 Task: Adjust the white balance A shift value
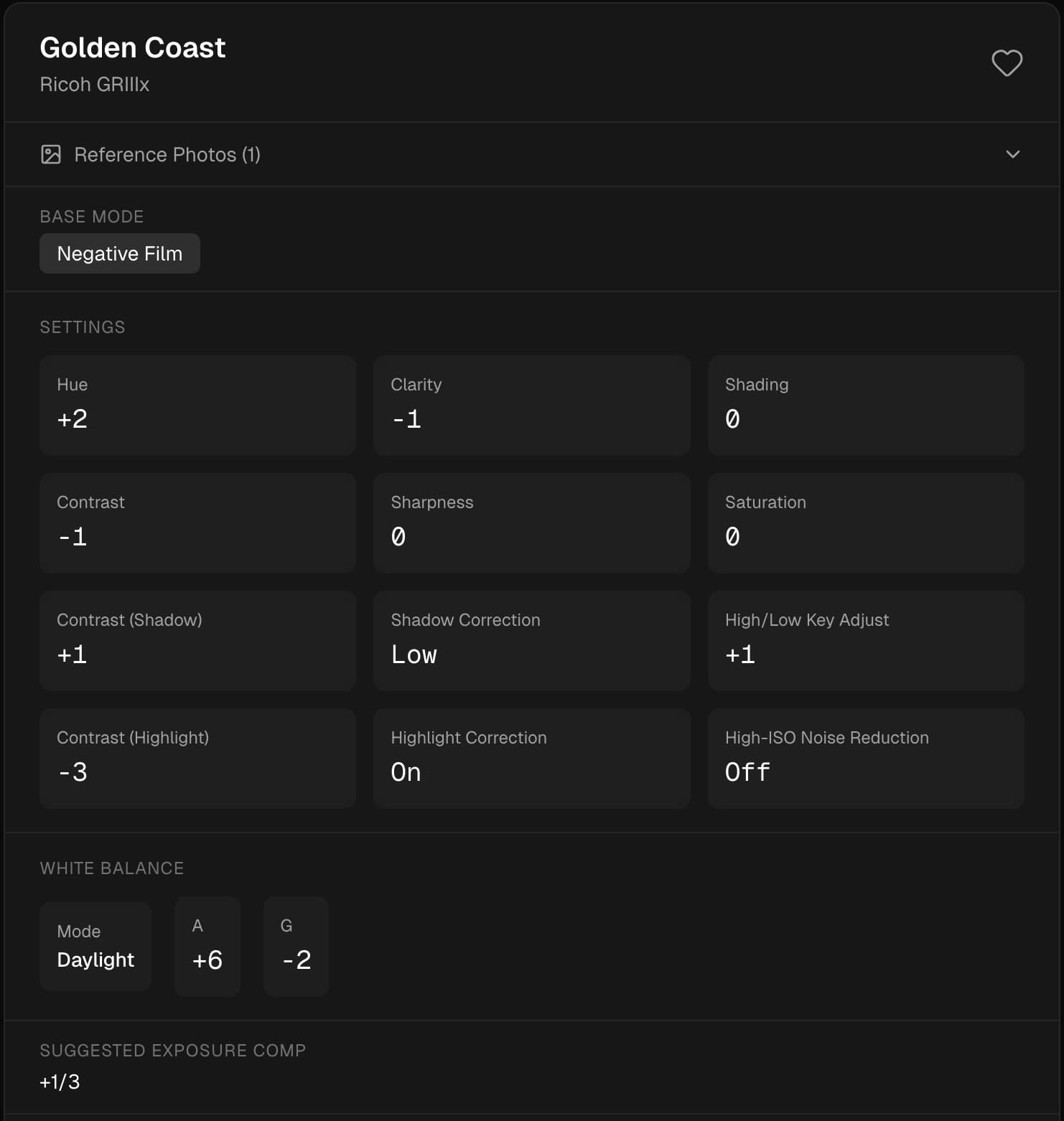(207, 946)
